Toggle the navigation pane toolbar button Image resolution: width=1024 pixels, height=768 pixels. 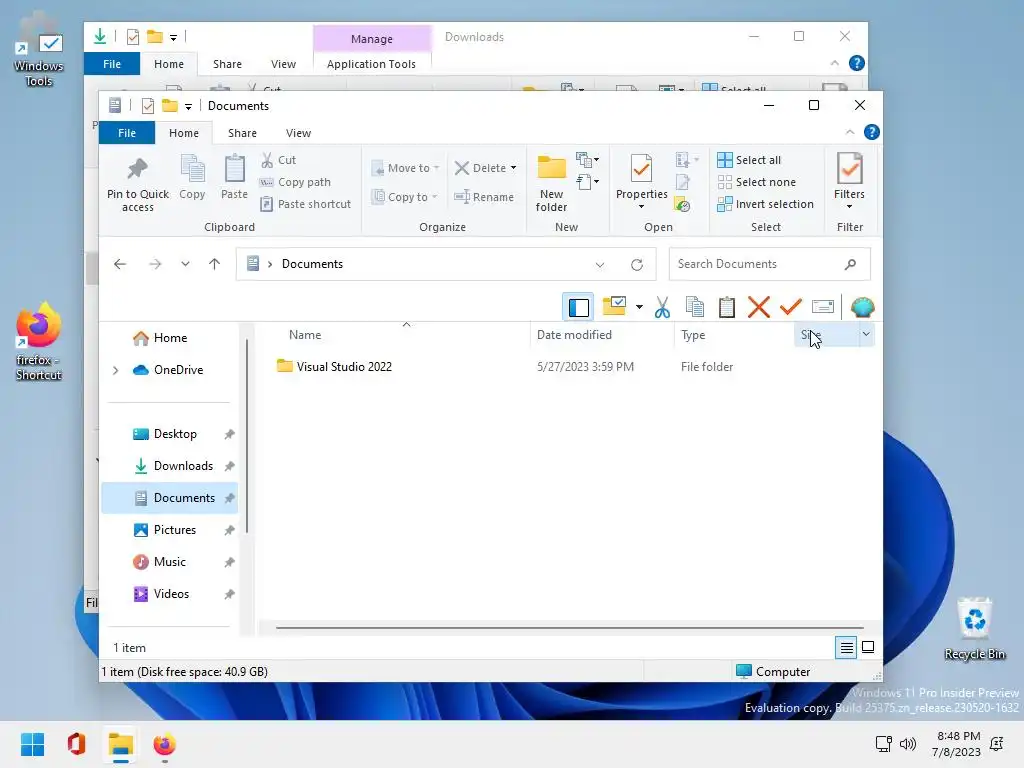[x=578, y=307]
